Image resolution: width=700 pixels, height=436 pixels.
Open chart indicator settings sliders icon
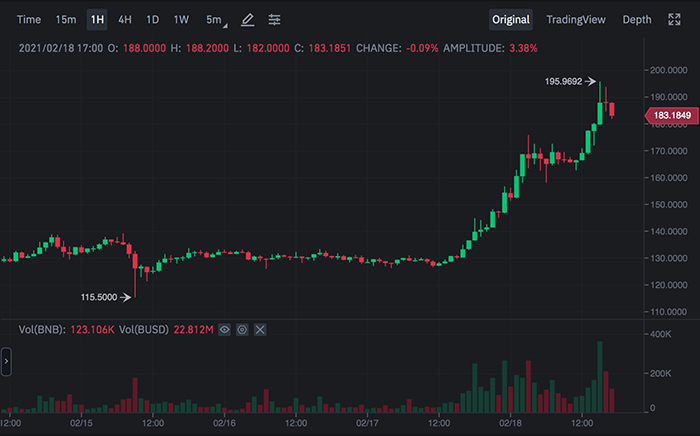pos(275,20)
